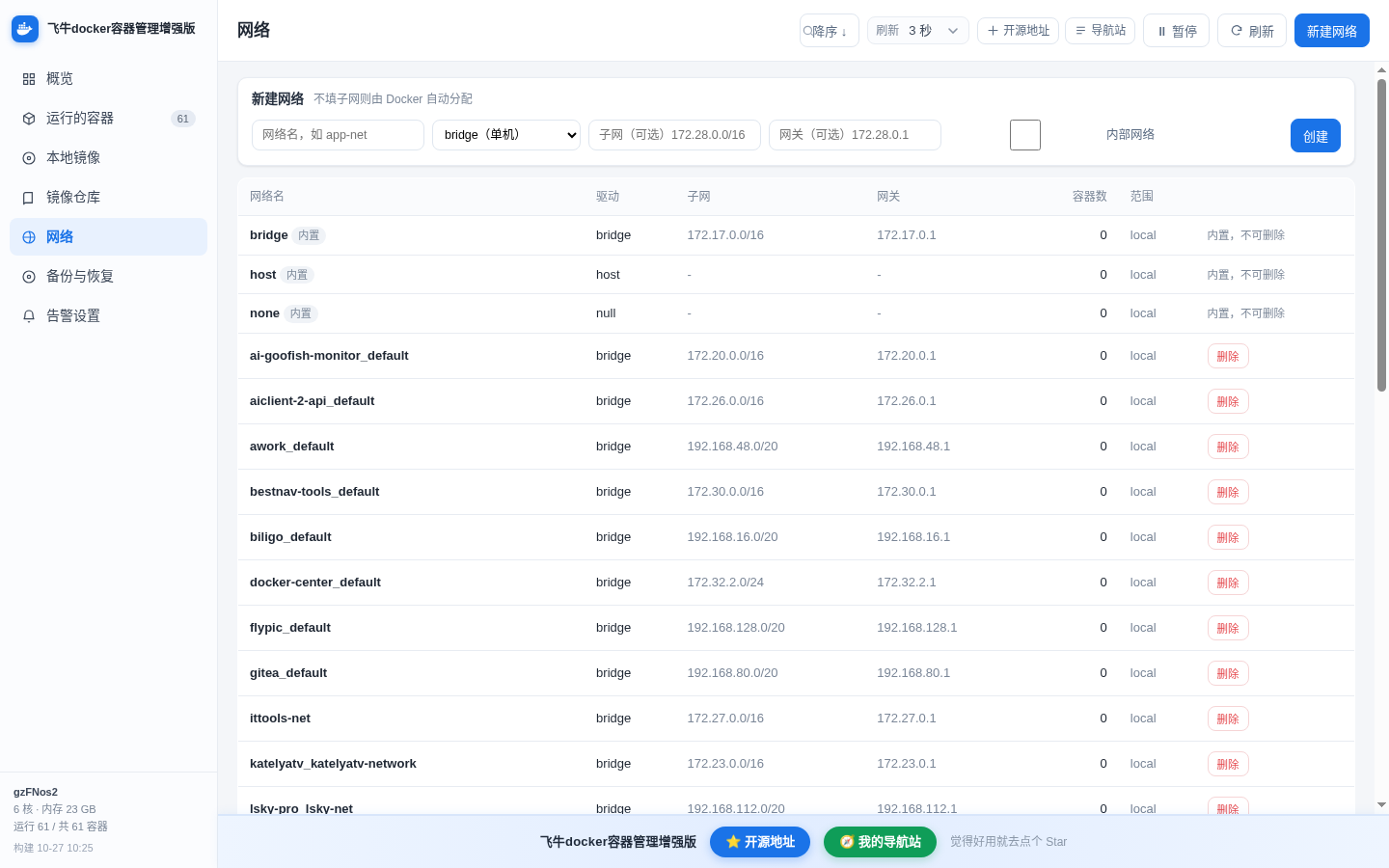Click the plus icon on the top 开源地址 button

[993, 31]
